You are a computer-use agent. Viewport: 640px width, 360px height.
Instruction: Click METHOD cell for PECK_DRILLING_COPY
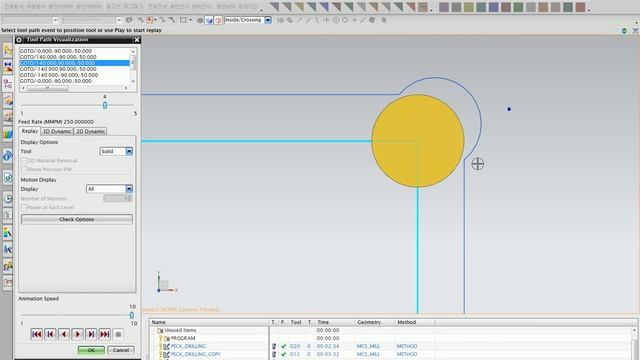tap(407, 354)
